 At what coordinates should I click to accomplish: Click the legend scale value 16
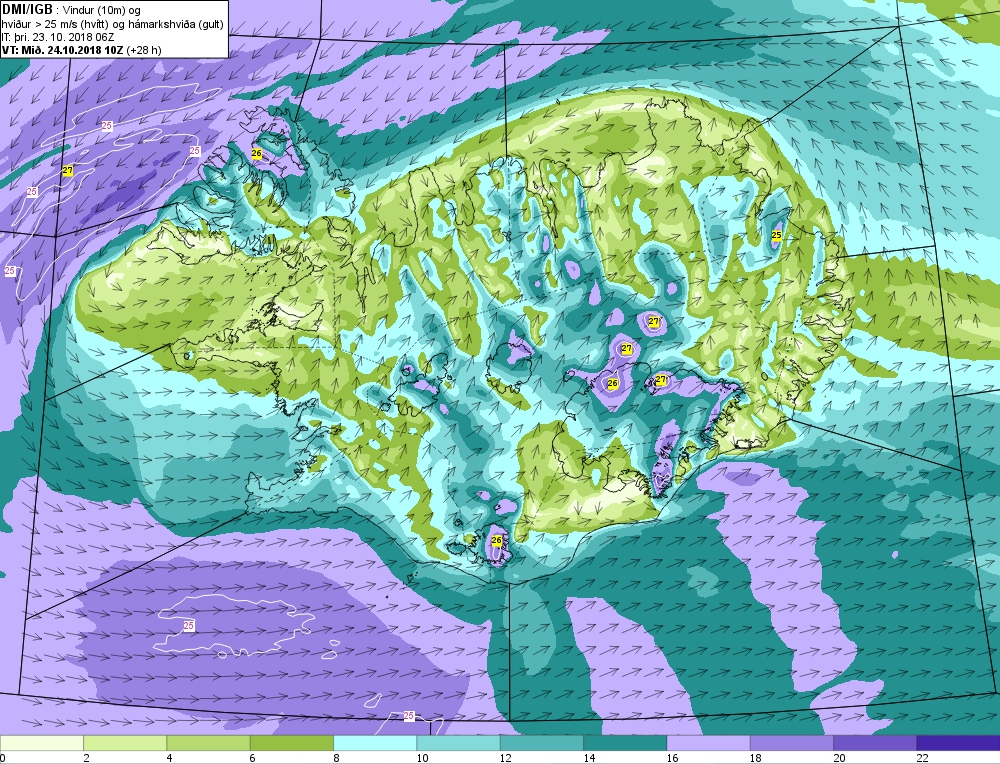pos(672,758)
